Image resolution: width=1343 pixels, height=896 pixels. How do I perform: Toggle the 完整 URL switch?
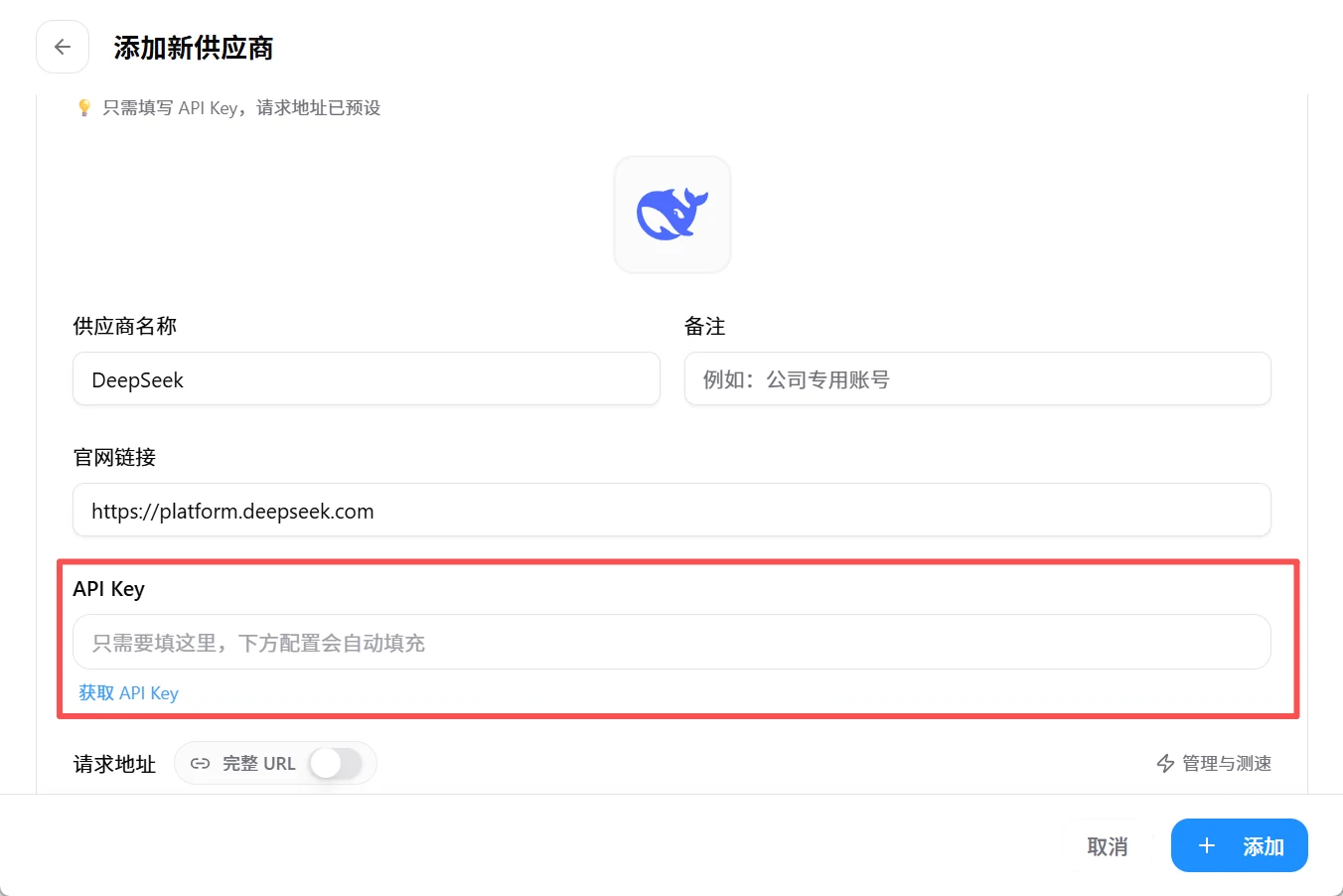coord(335,764)
